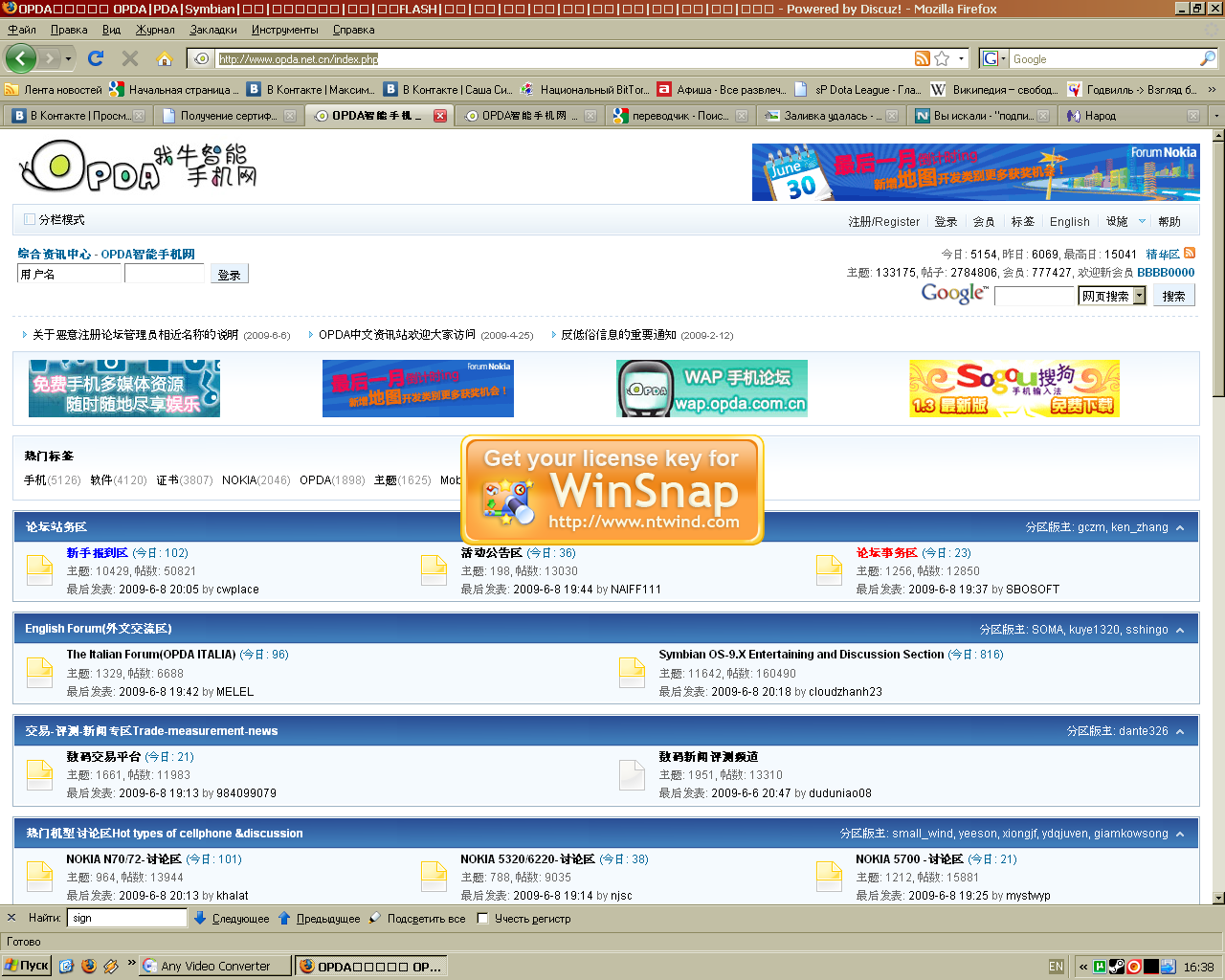This screenshot has width=1225, height=980.
Task: Click the folder icon for The Italian Forum
Action: pyautogui.click(x=40, y=673)
